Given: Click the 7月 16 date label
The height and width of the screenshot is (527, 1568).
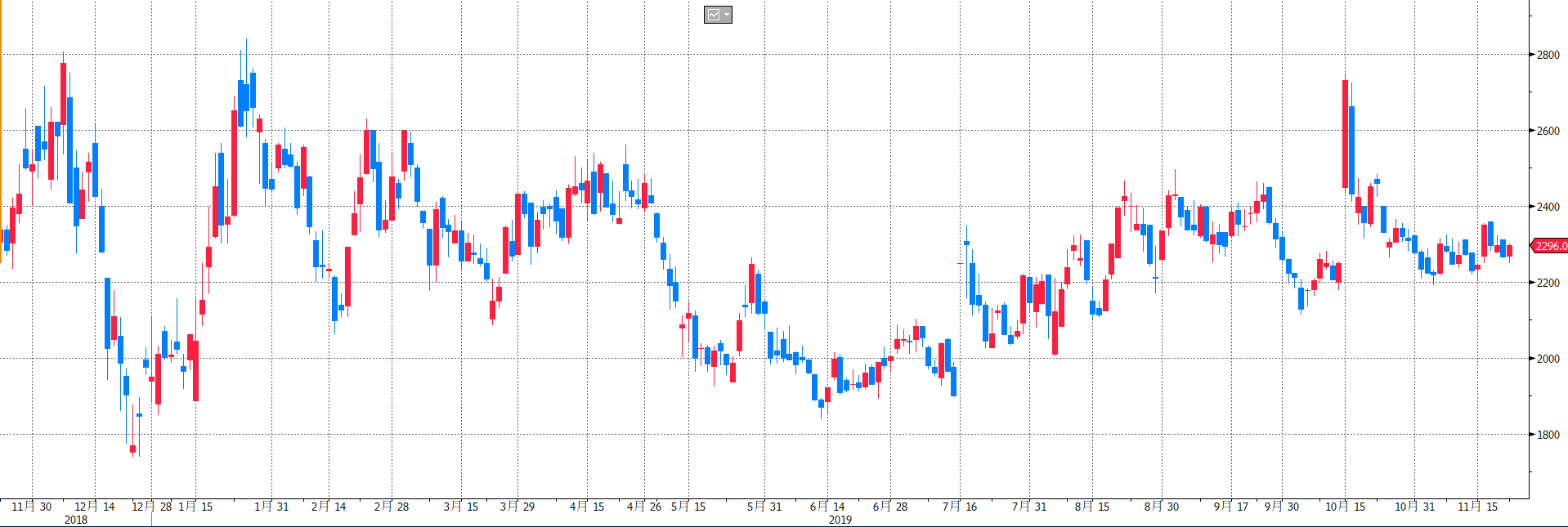Looking at the screenshot, I should [960, 507].
